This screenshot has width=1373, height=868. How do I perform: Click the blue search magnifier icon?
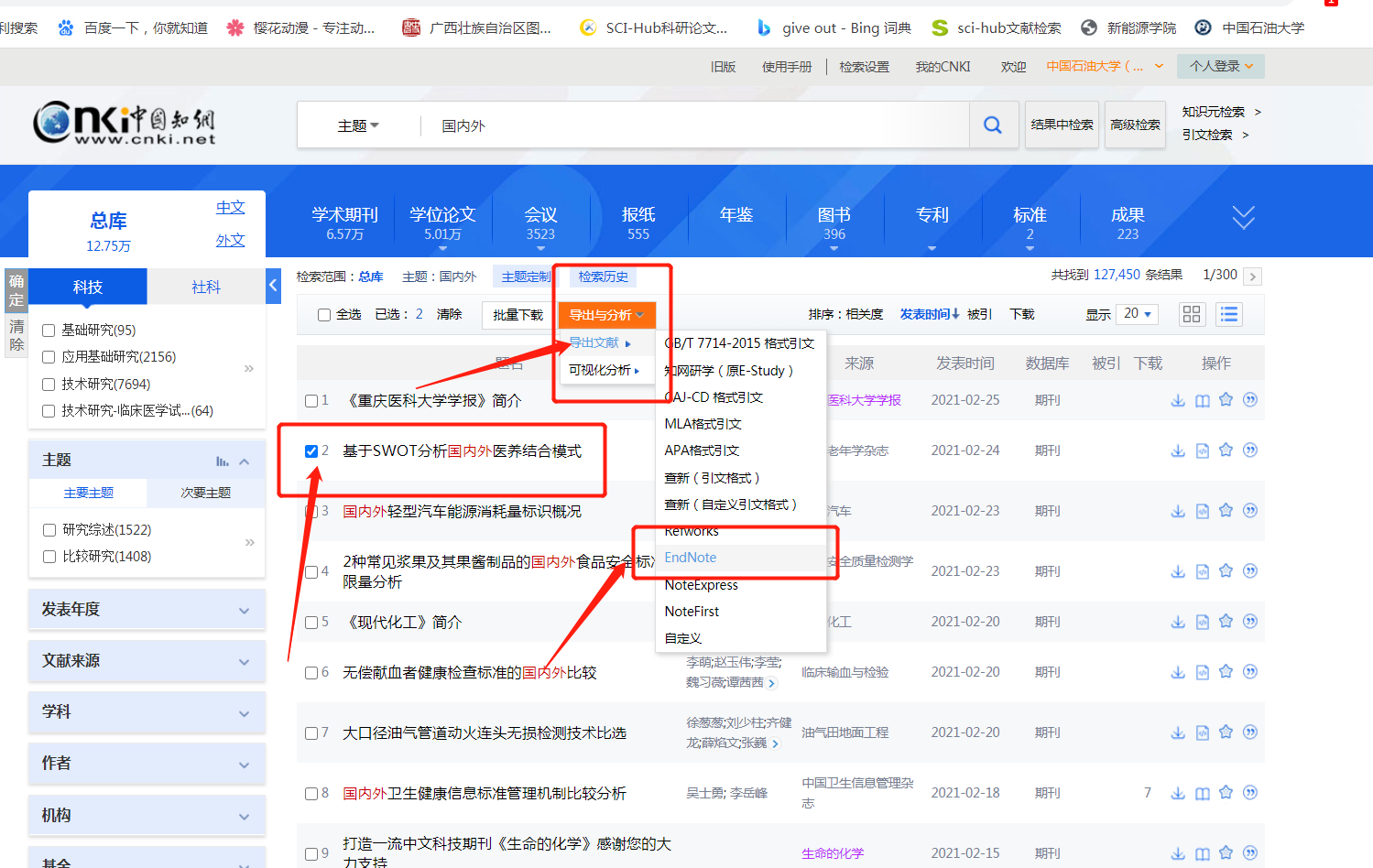(x=993, y=125)
